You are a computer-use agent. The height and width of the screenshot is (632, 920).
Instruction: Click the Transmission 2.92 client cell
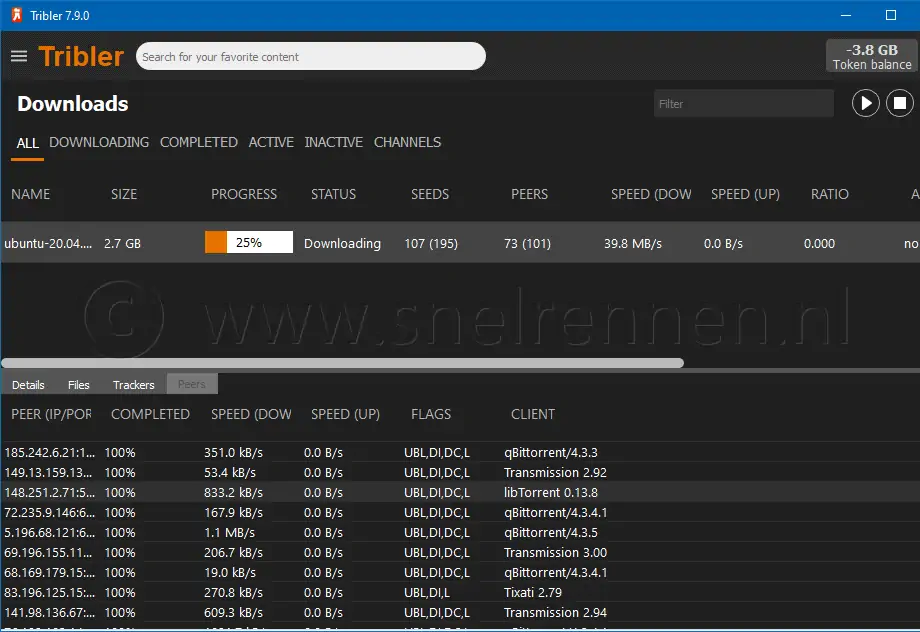555,472
